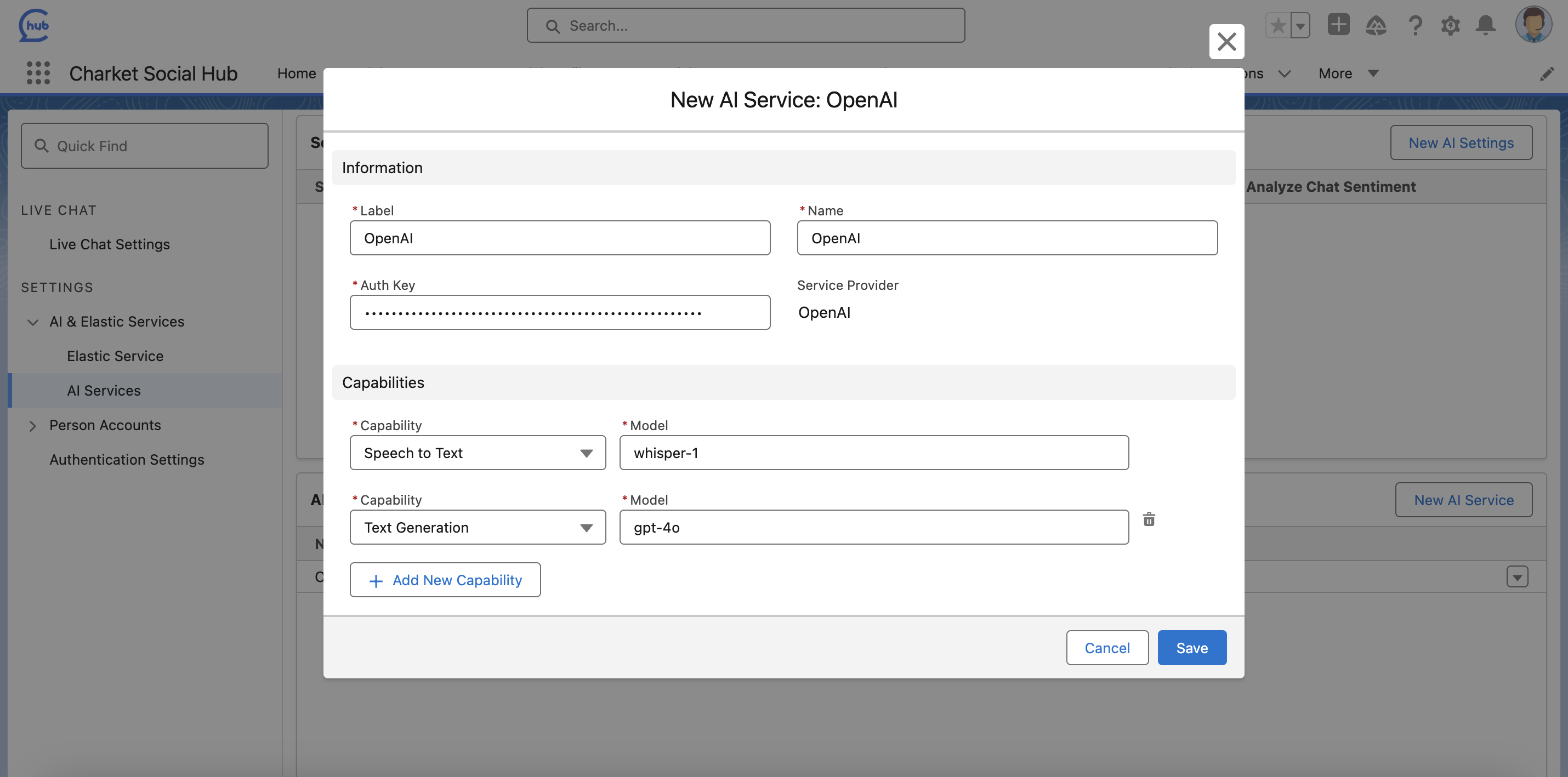Expand the Person Accounts tree item
1568x777 pixels.
[33, 426]
